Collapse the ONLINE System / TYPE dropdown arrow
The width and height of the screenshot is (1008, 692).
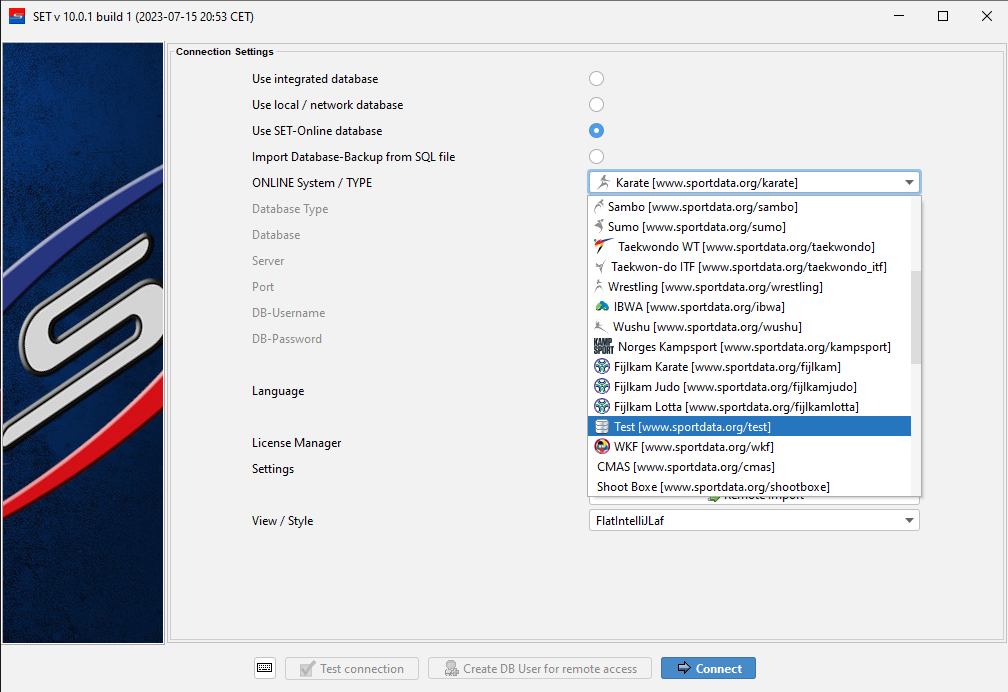[x=909, y=183]
